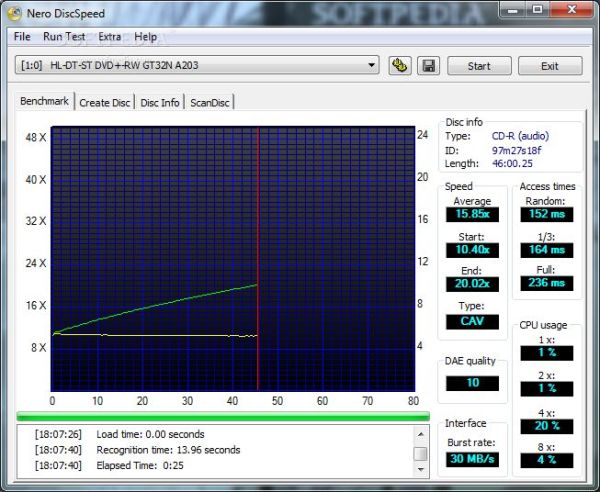Click the red vertical marker in graph

(x=258, y=259)
